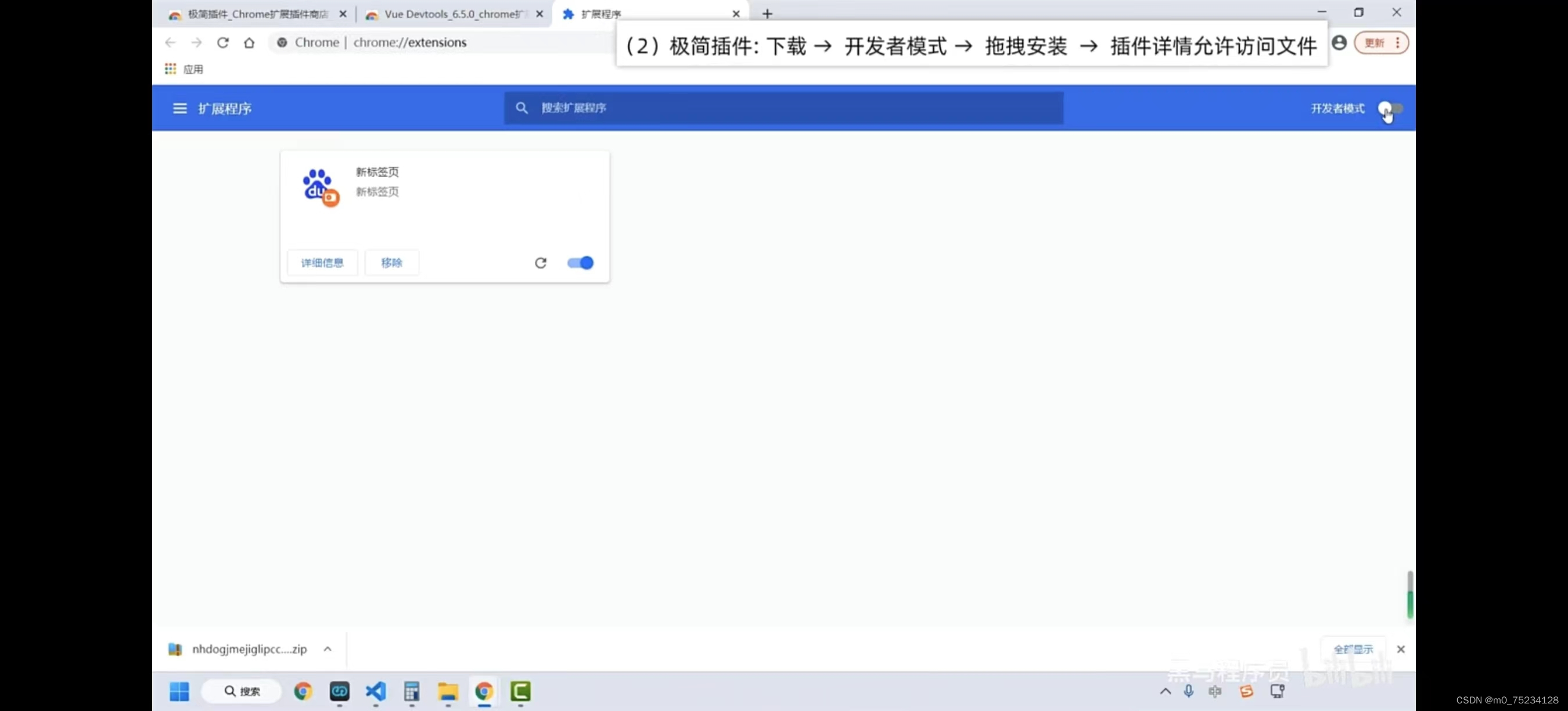The image size is (1568, 711).
Task: Launch the Calculator from the taskbar
Action: tap(412, 691)
